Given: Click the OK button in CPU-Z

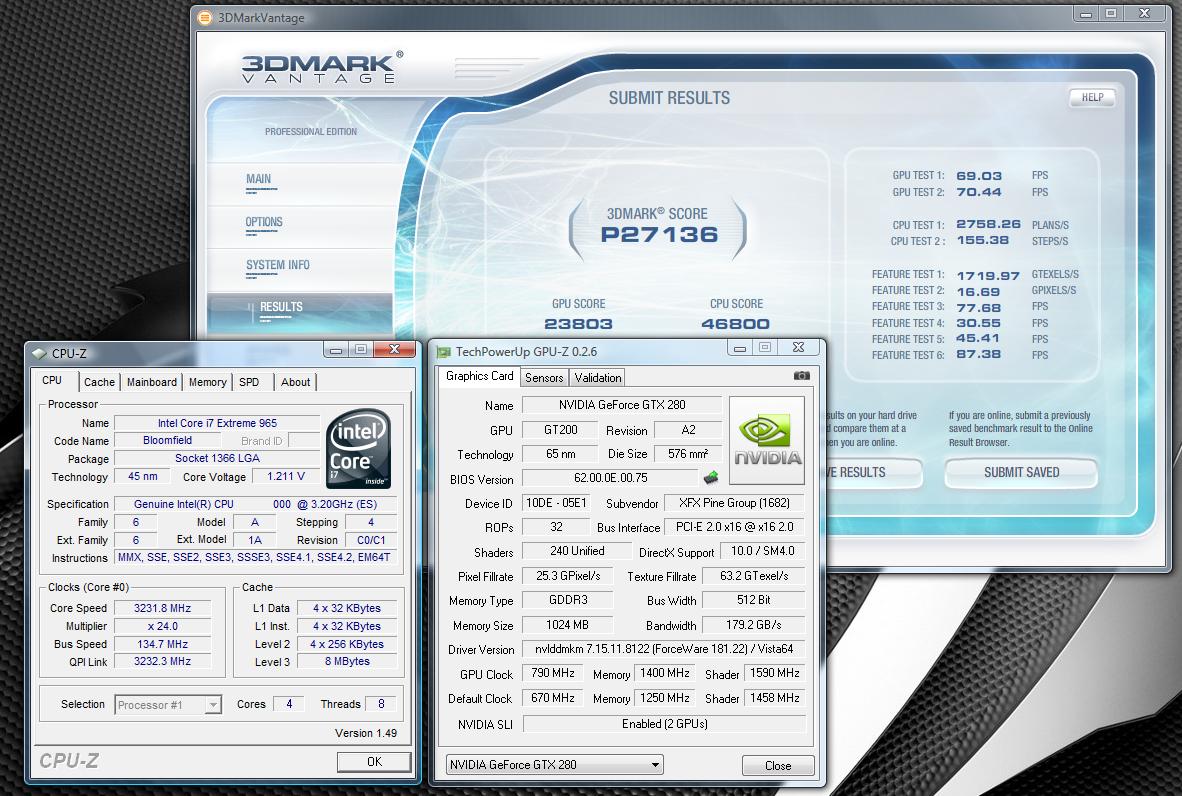Looking at the screenshot, I should coord(374,761).
